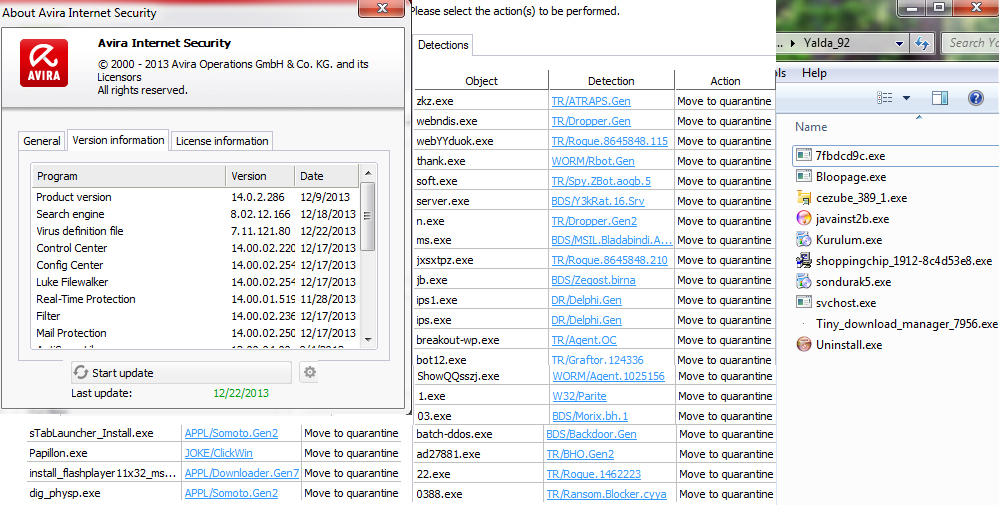Click the version list scrollbar thumb
Image resolution: width=999 pixels, height=505 pixels.
pos(368,216)
